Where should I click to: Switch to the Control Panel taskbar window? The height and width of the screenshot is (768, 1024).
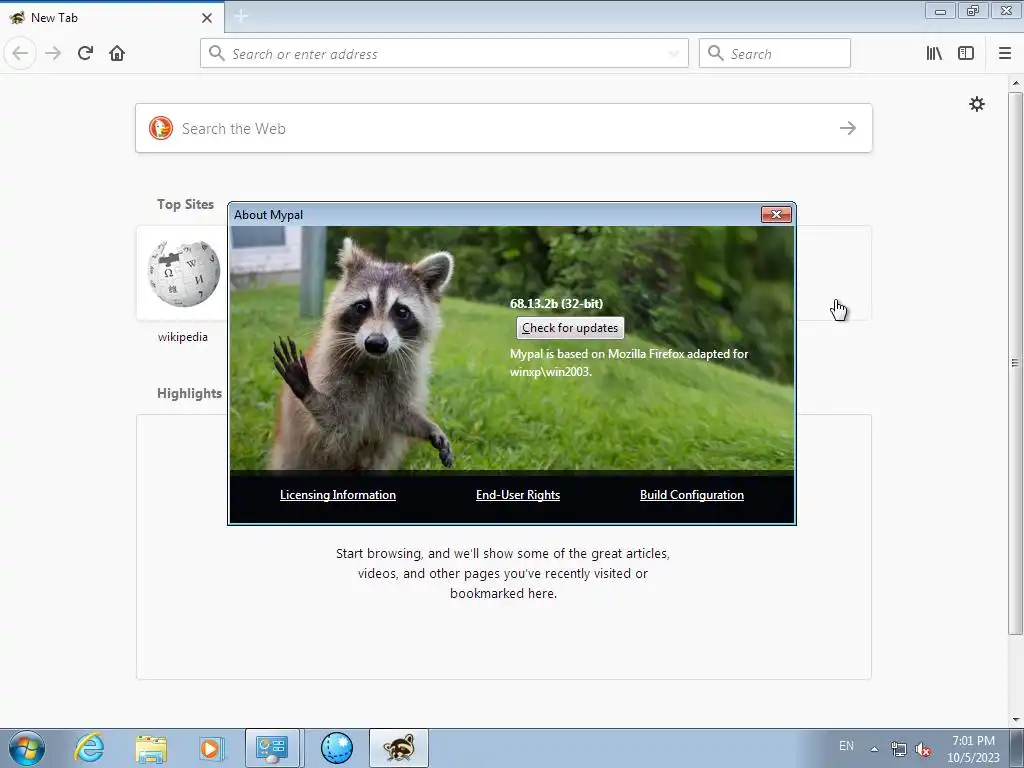(272, 748)
